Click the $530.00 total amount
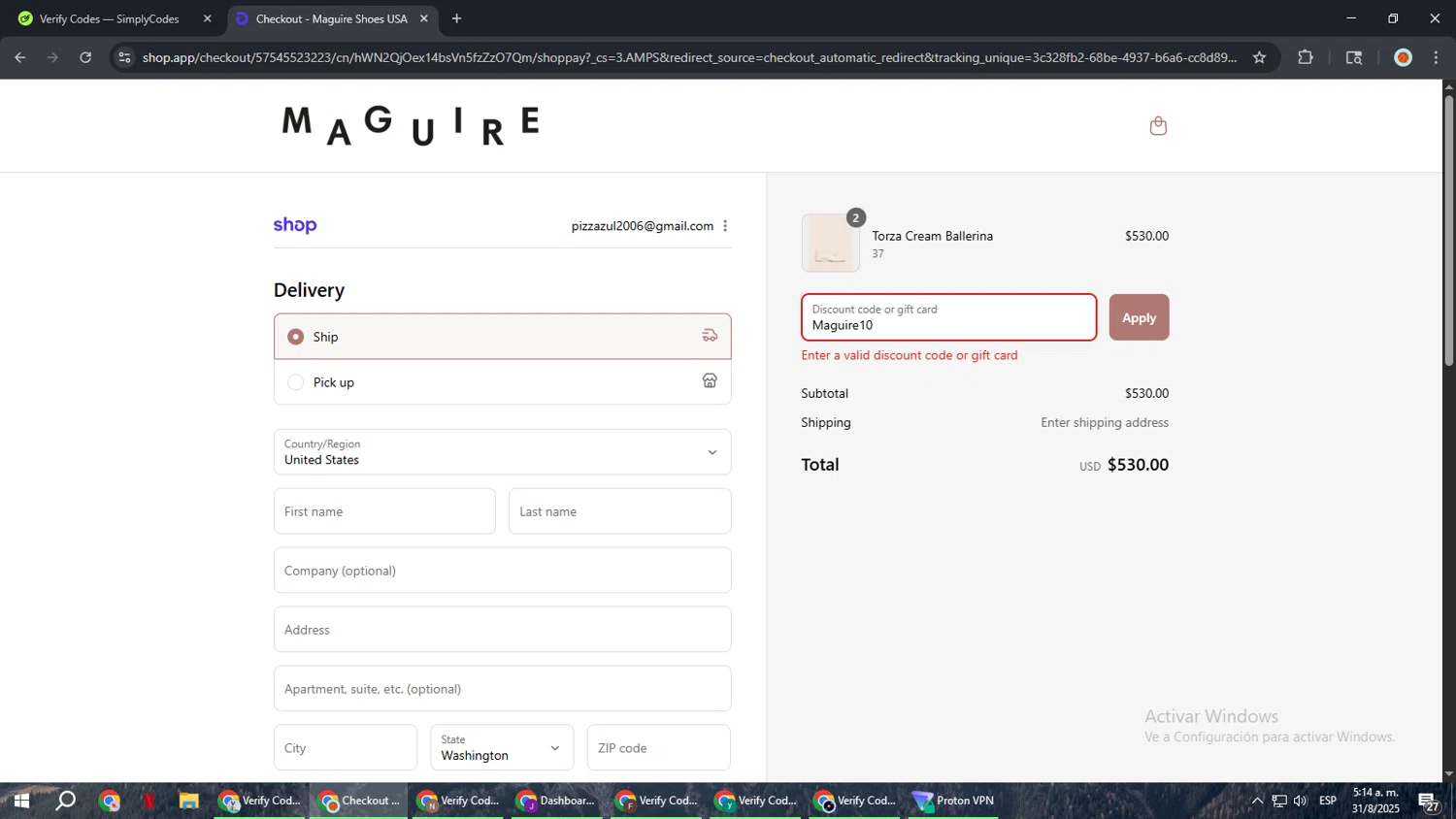1456x819 pixels. (1138, 465)
